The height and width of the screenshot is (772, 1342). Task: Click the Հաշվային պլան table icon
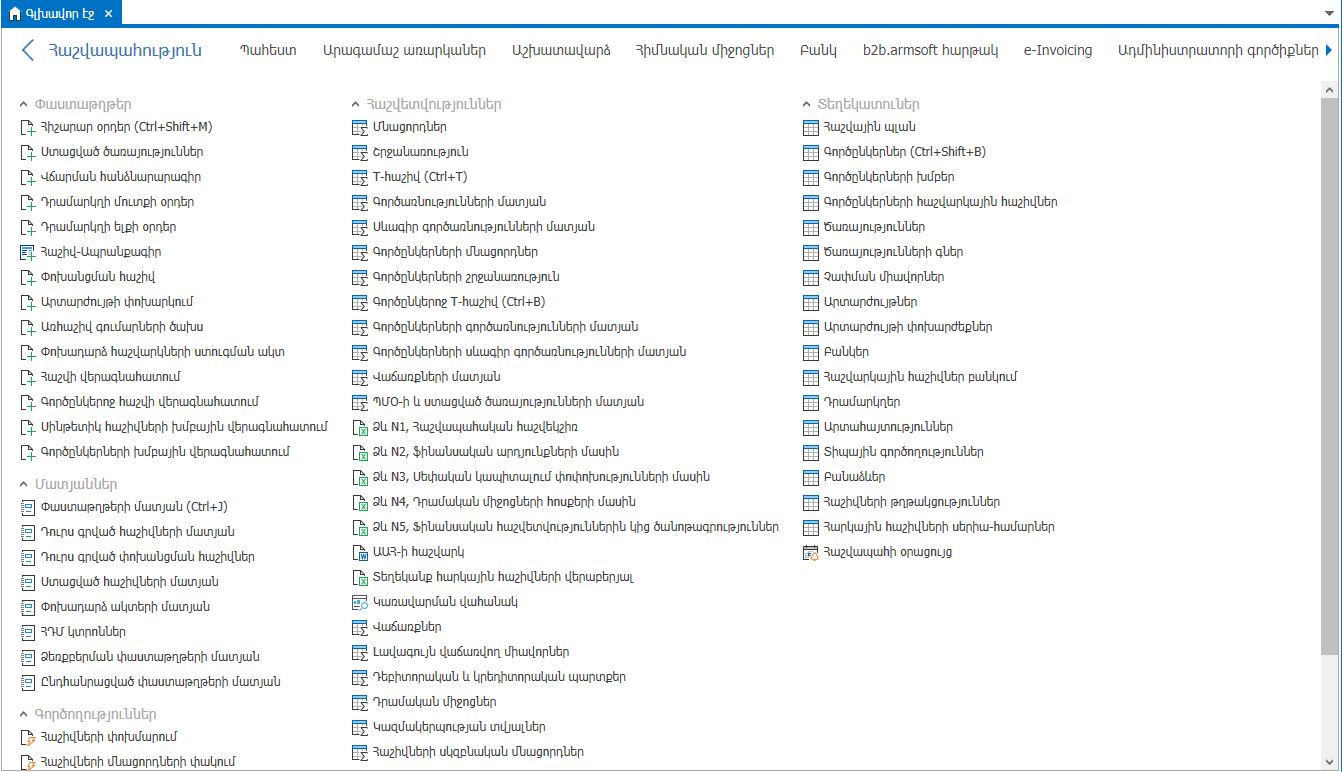[810, 128]
